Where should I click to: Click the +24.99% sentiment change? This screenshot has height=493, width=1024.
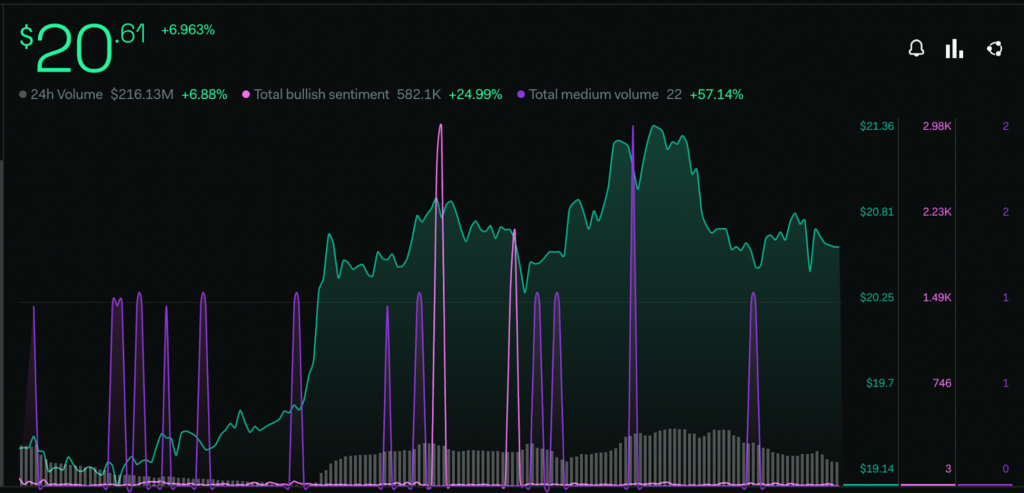tap(475, 95)
